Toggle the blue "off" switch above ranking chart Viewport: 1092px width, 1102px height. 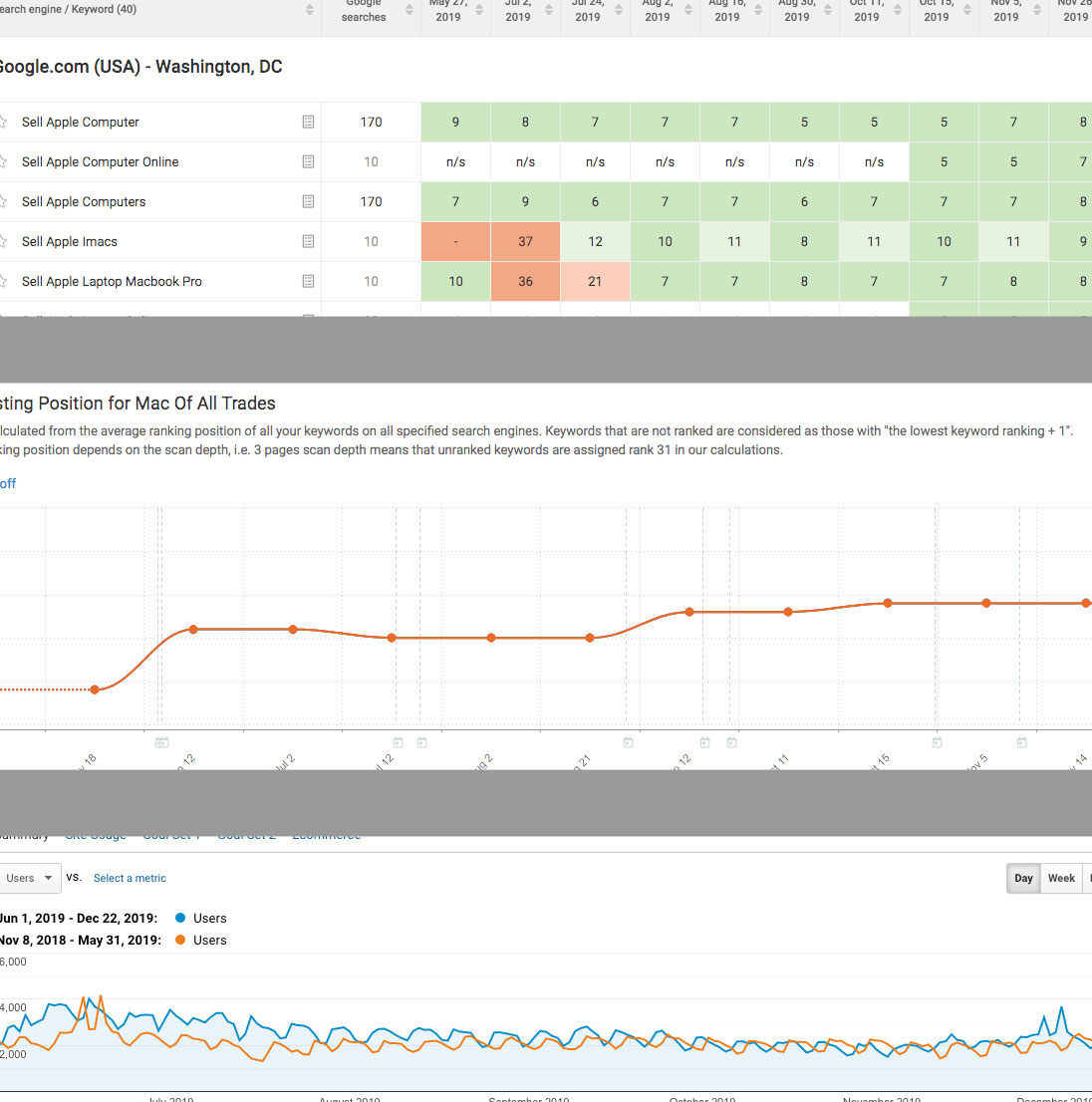point(8,483)
